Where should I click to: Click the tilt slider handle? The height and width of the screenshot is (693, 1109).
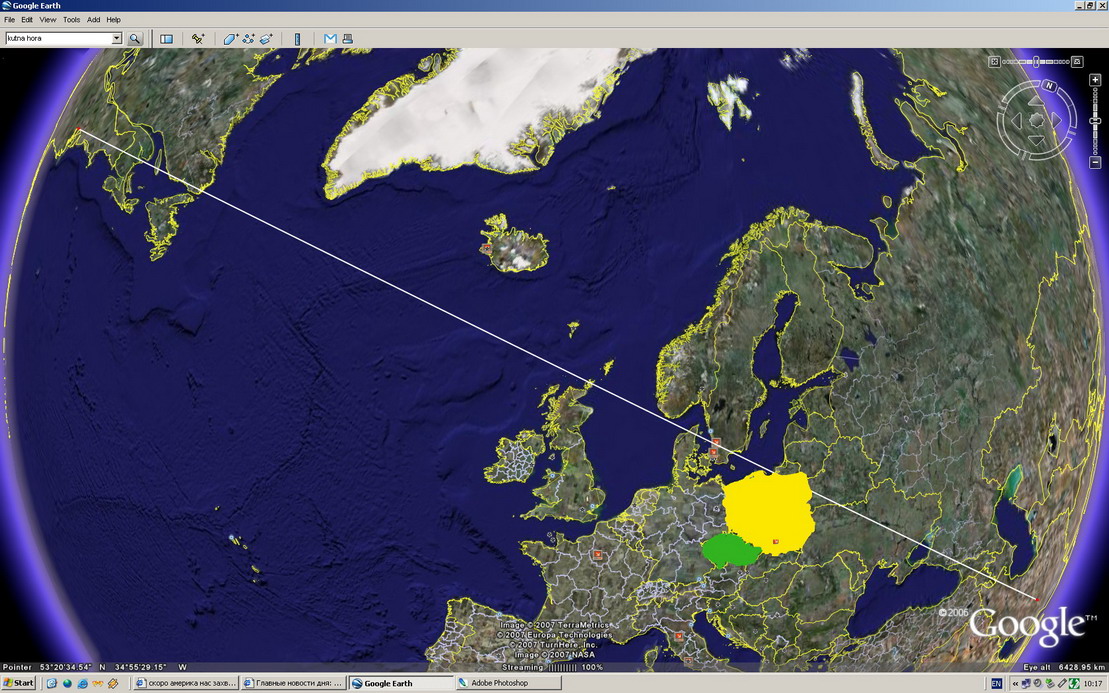1036,62
